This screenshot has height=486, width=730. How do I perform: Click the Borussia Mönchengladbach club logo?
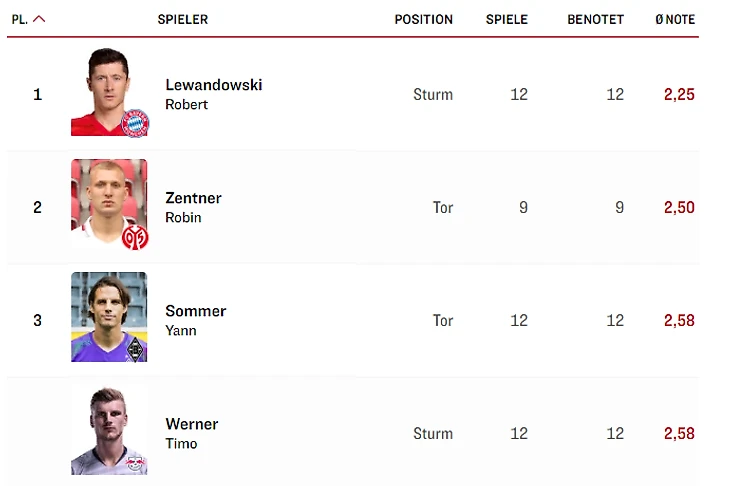pyautogui.click(x=133, y=348)
